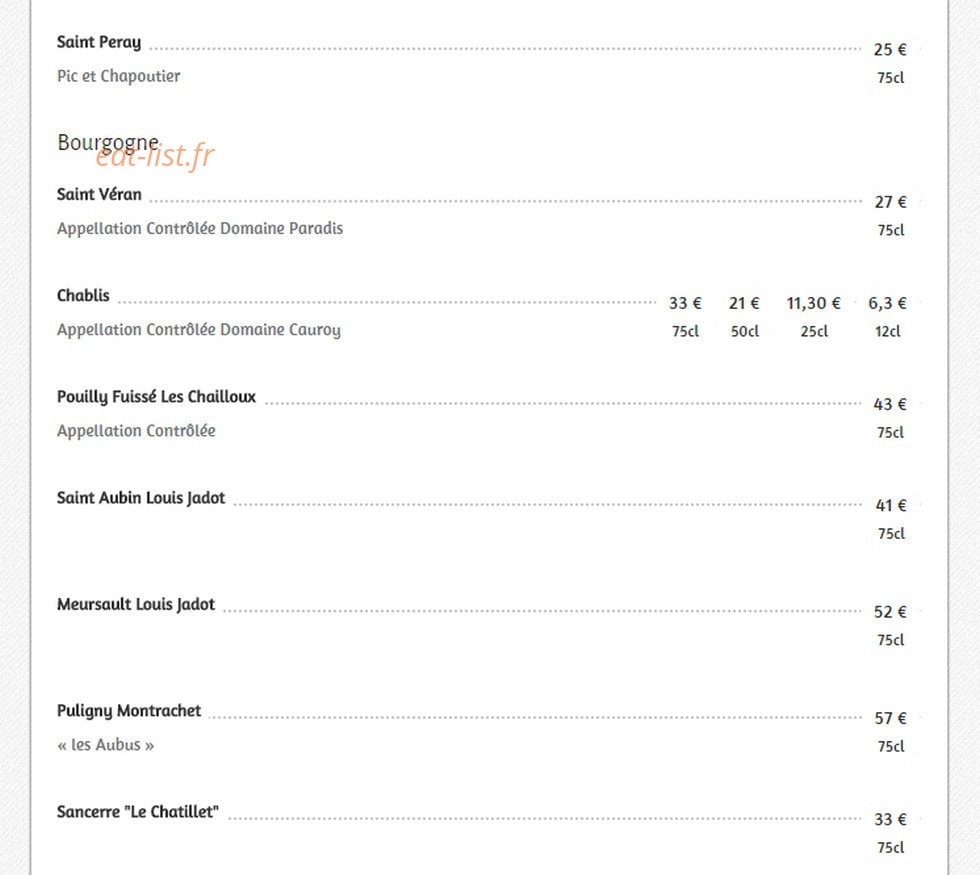Click the Chablis 21 € price
980x875 pixels.
[744, 304]
